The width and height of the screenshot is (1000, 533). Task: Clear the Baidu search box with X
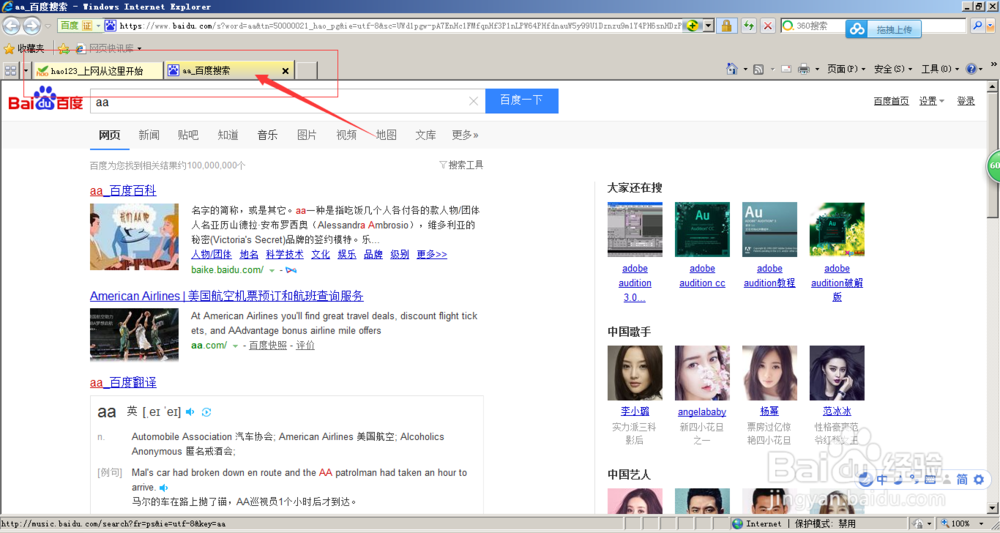coord(473,101)
